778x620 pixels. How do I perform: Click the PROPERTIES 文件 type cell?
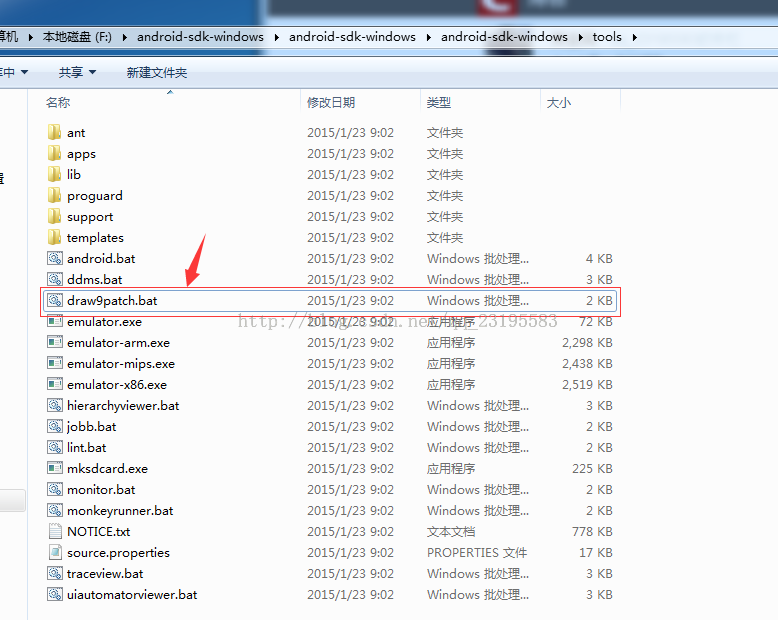coord(477,553)
